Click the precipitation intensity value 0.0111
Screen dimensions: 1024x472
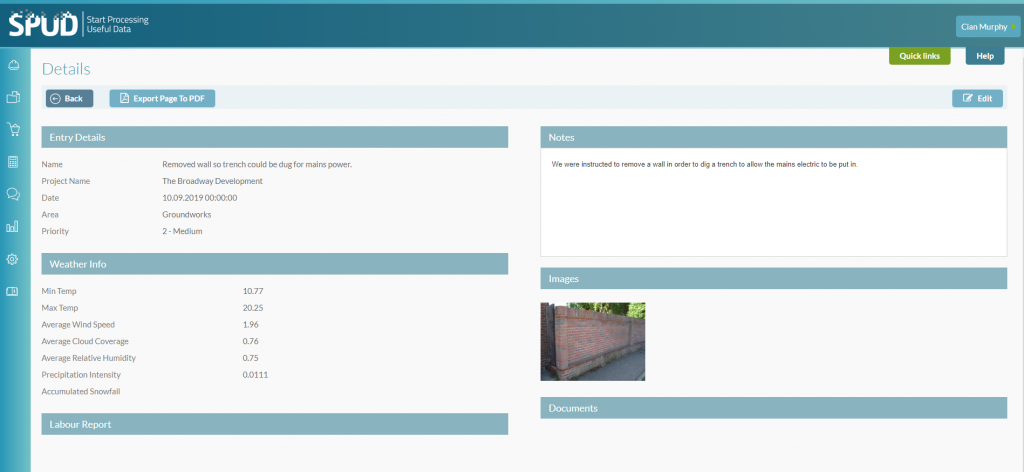coord(255,375)
